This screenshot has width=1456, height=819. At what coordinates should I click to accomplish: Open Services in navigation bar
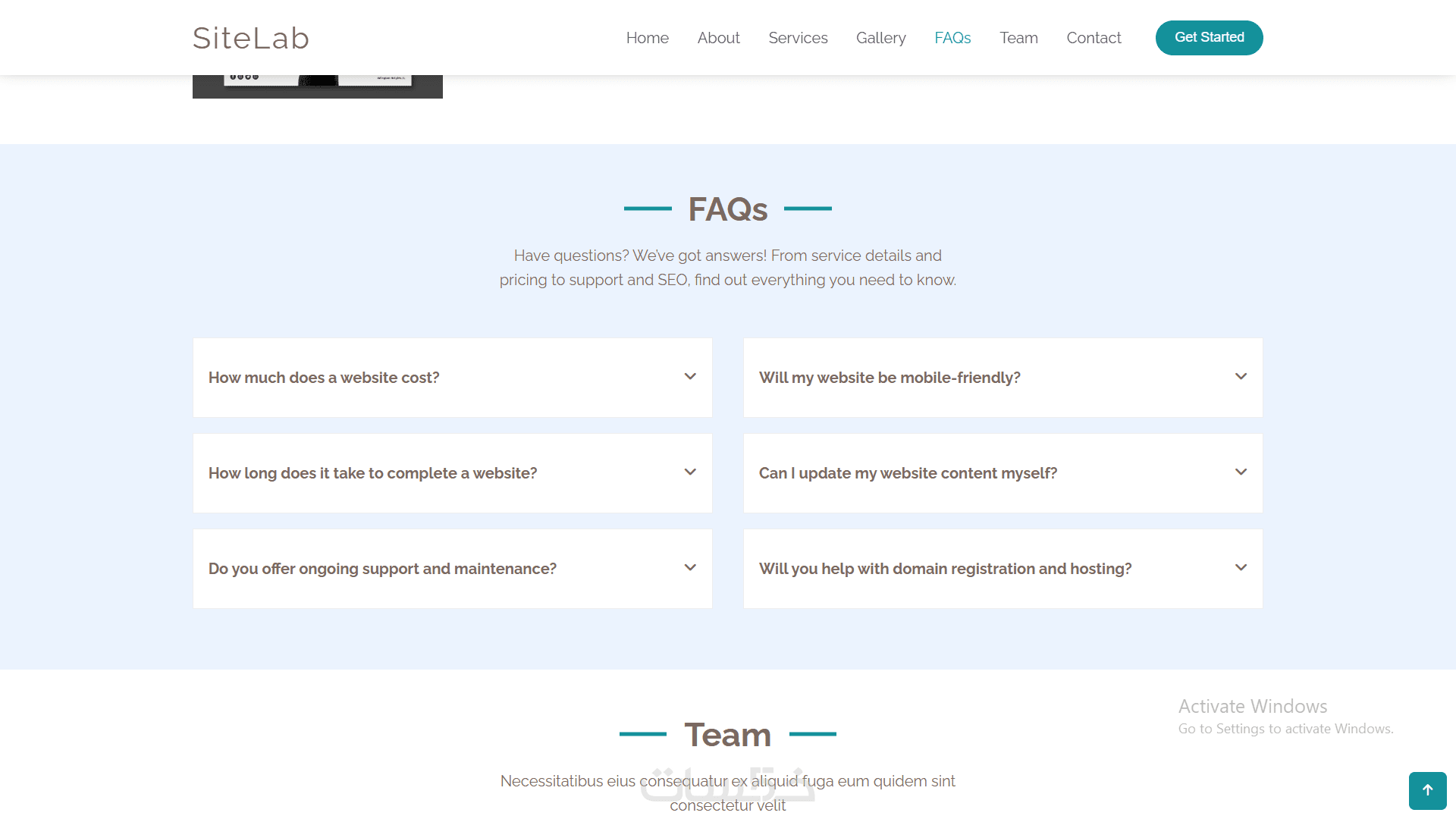coord(798,38)
